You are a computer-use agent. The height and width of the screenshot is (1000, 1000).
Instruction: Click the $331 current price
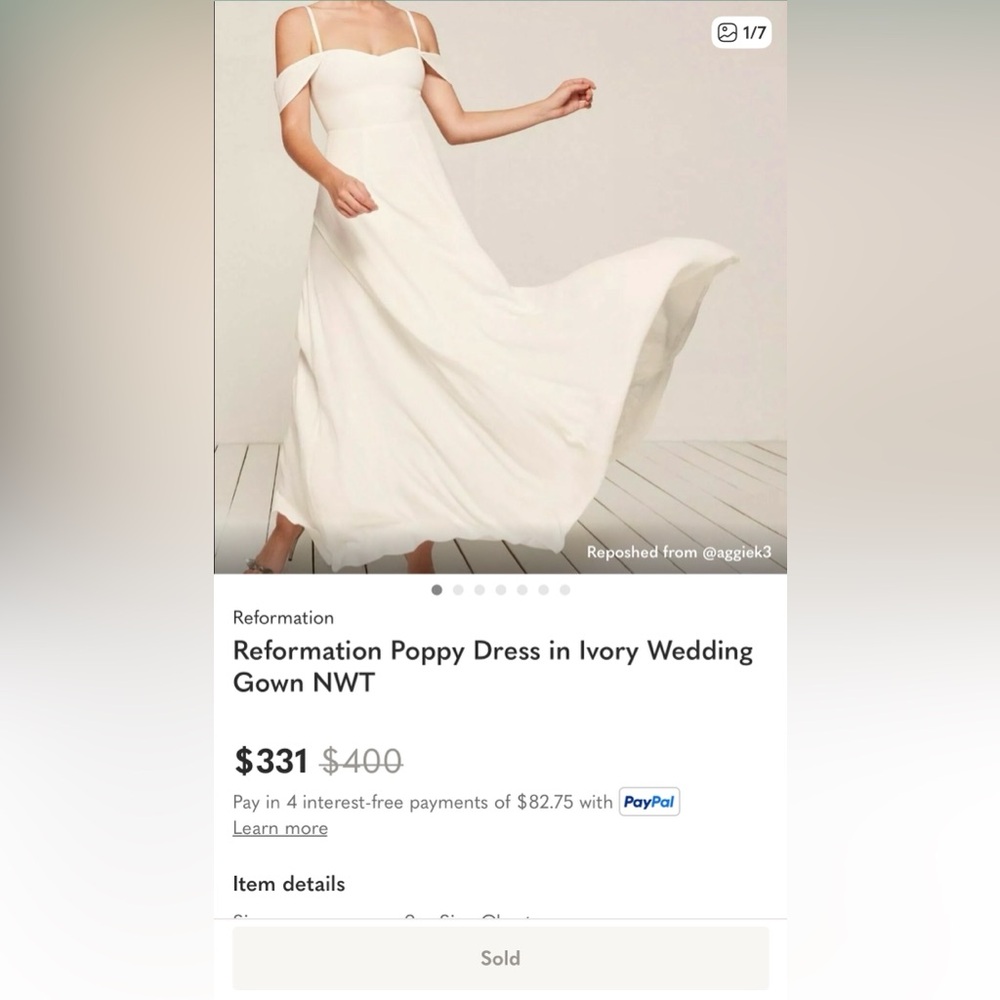(272, 761)
